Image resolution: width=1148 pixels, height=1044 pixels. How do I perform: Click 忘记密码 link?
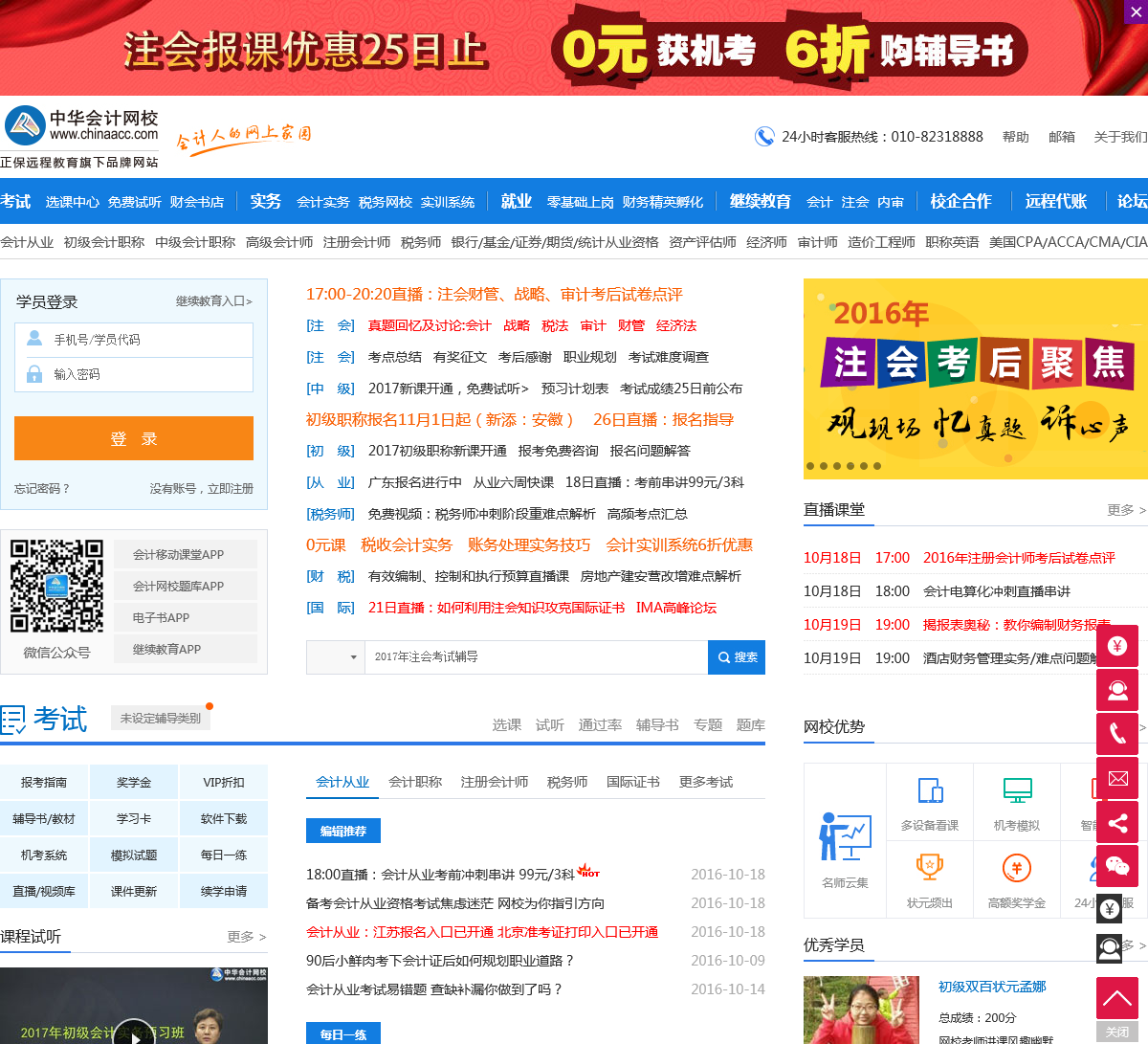coord(42,488)
